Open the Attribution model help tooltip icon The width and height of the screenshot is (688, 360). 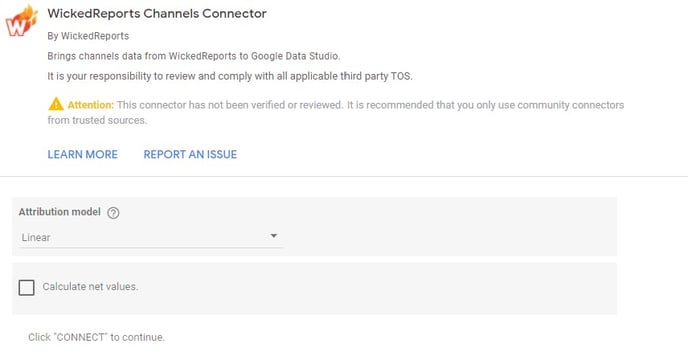(113, 213)
